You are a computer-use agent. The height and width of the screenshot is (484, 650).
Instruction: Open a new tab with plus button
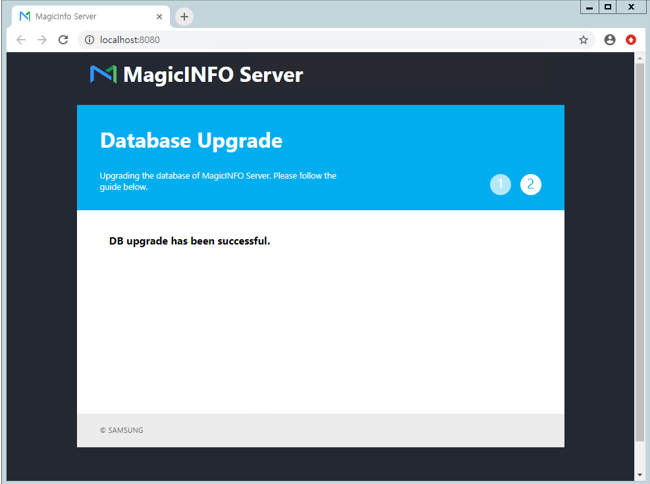(184, 17)
